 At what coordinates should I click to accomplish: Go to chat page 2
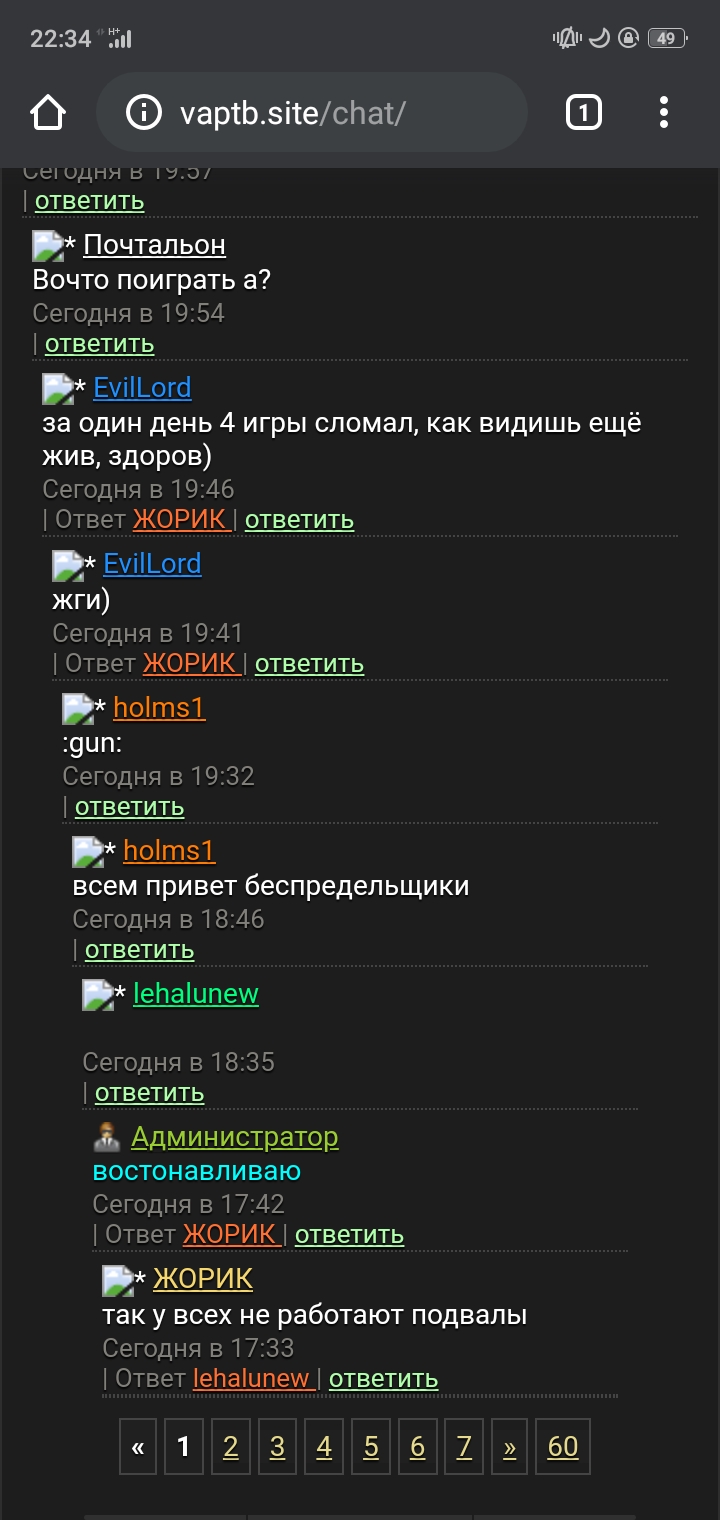tap(231, 1446)
